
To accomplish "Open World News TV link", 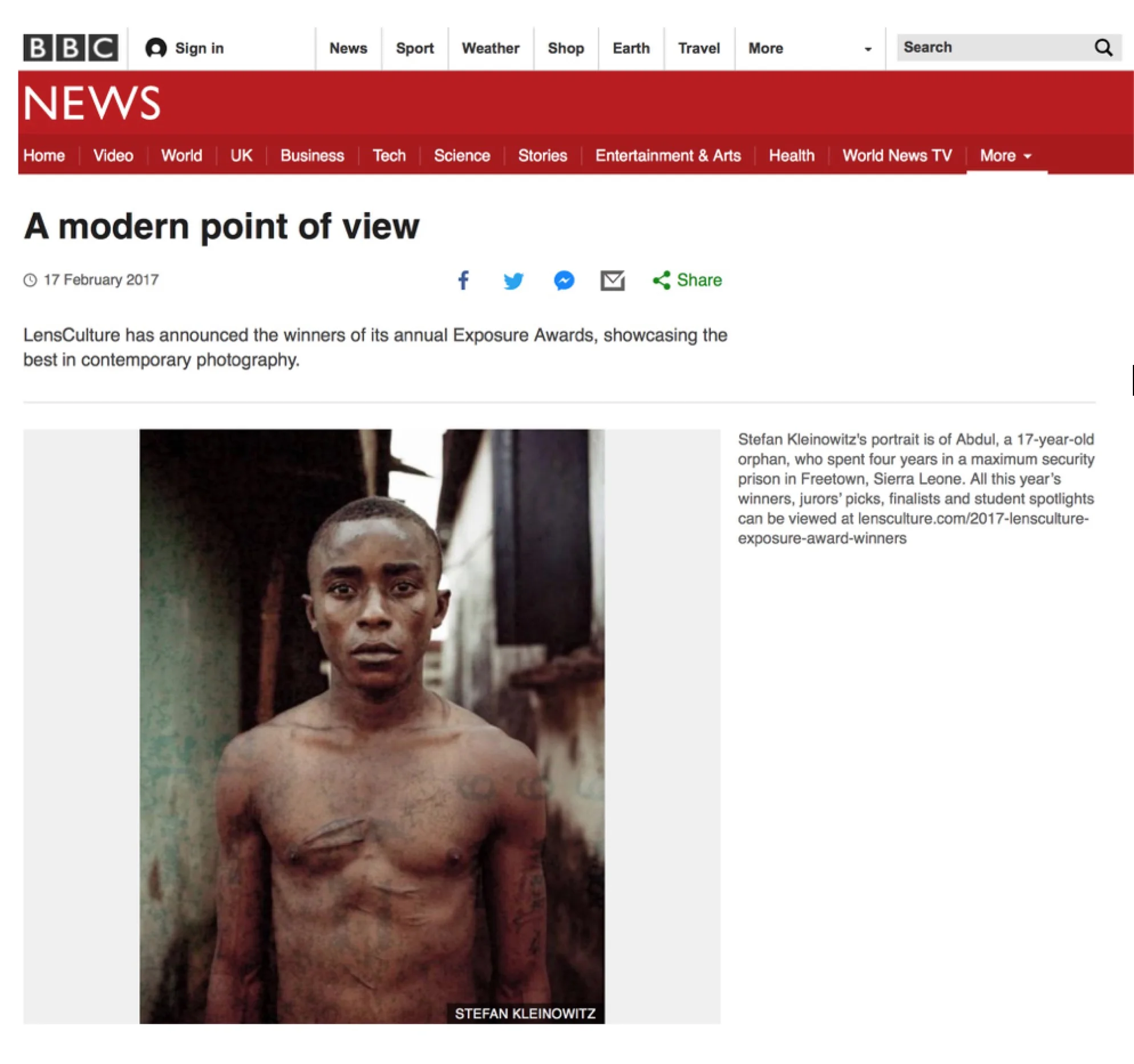I will (x=897, y=156).
